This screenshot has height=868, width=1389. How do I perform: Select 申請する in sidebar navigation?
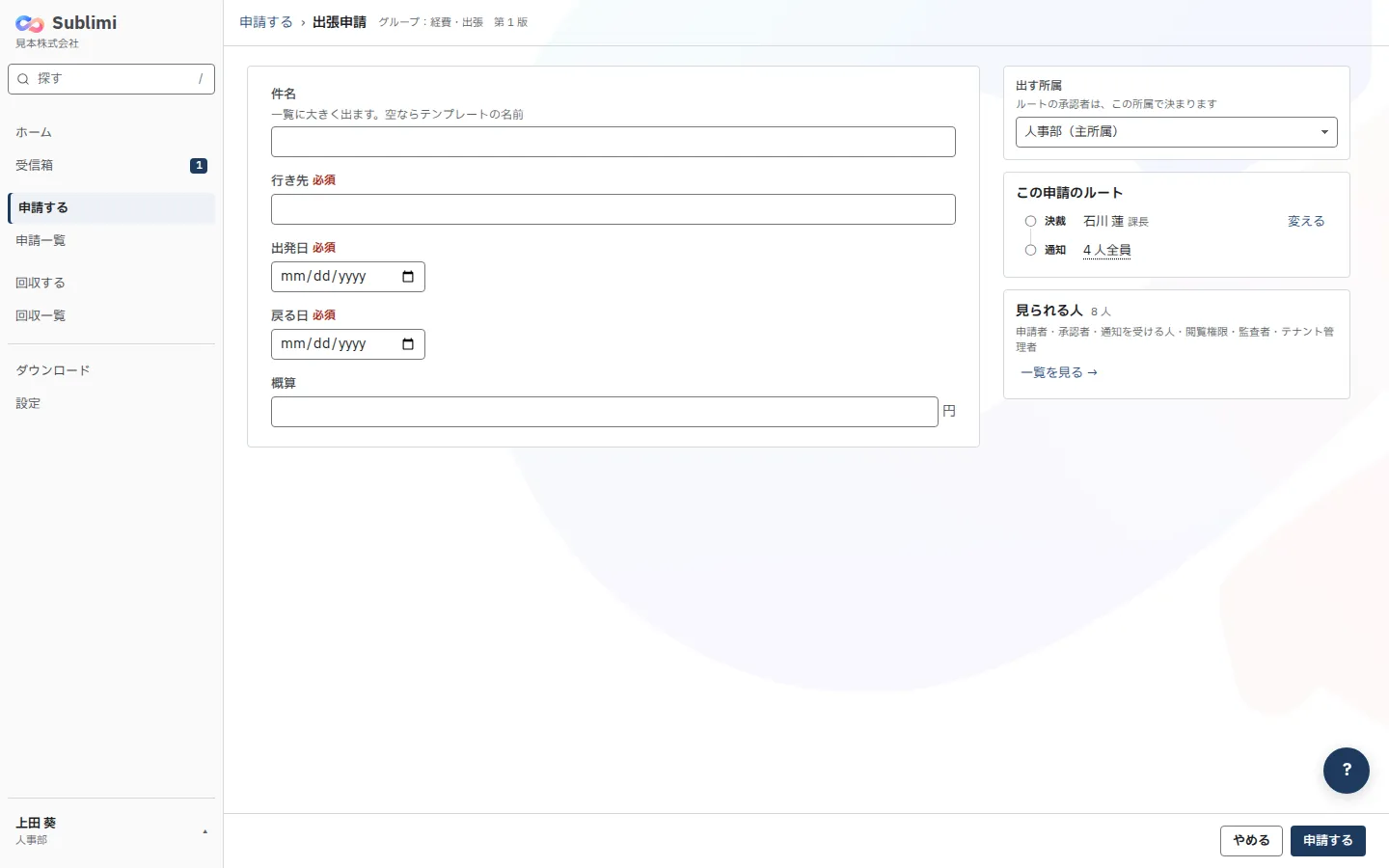click(x=111, y=207)
